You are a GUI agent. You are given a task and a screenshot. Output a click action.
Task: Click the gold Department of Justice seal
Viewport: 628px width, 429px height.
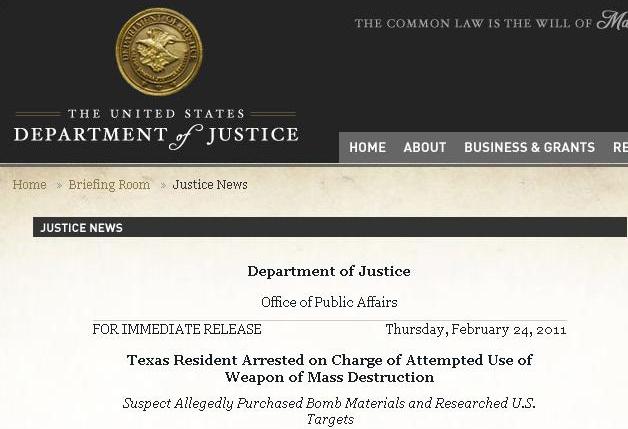click(x=158, y=52)
